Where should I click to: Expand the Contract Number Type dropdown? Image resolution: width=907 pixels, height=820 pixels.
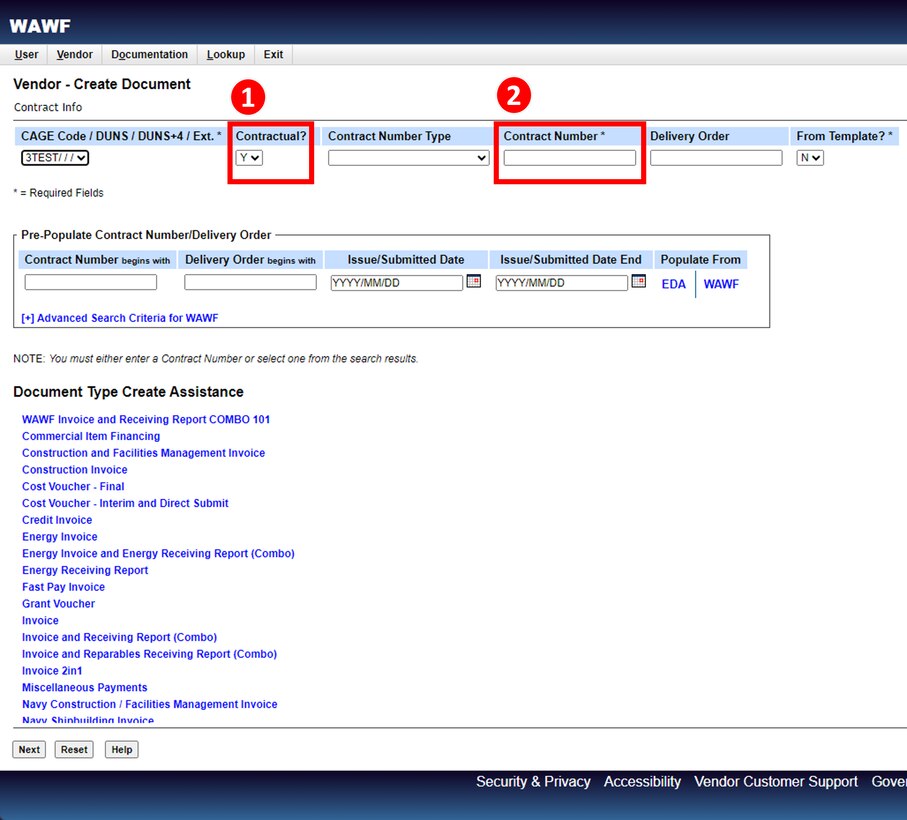pos(408,158)
